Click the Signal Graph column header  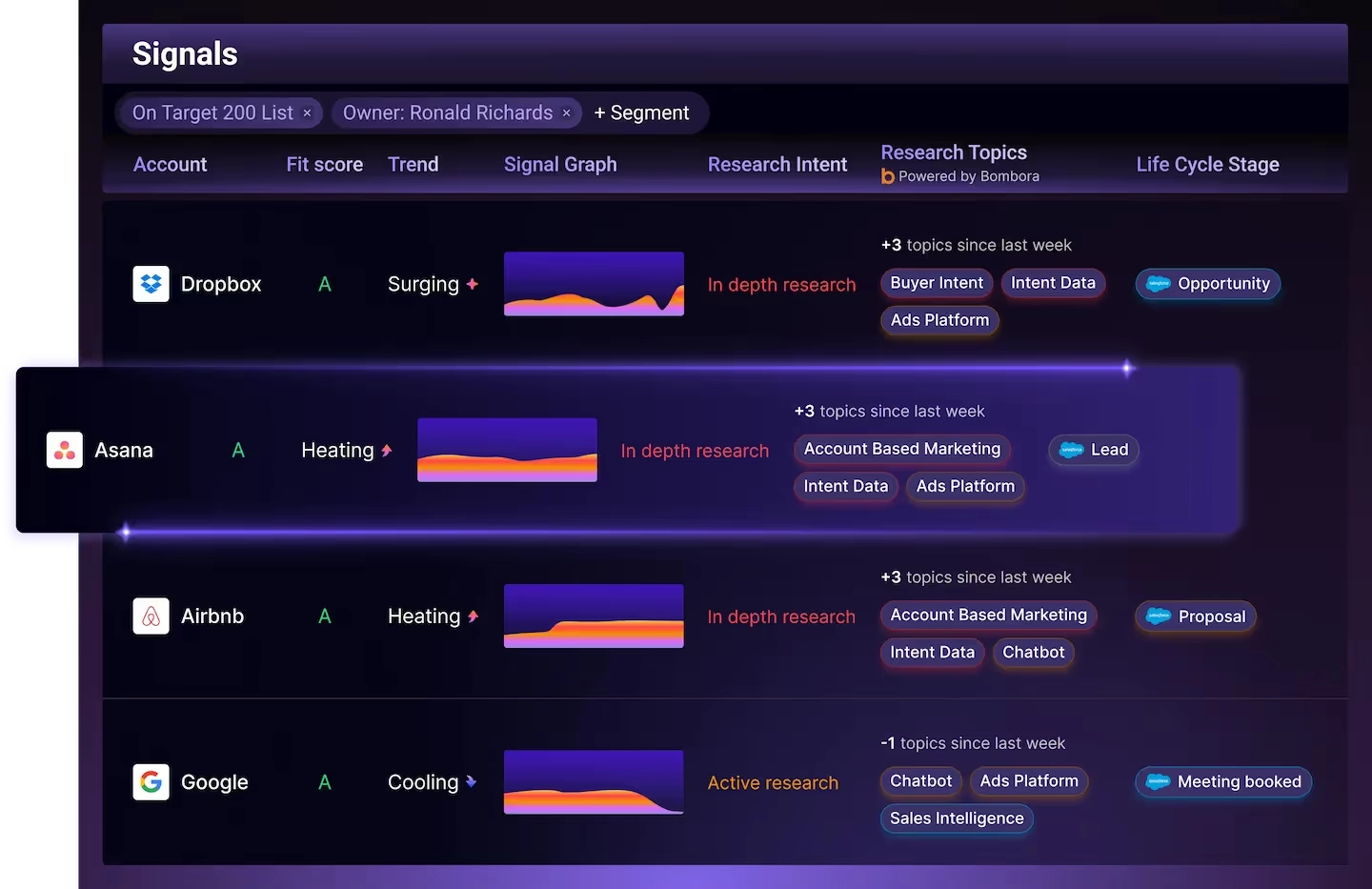pos(560,164)
